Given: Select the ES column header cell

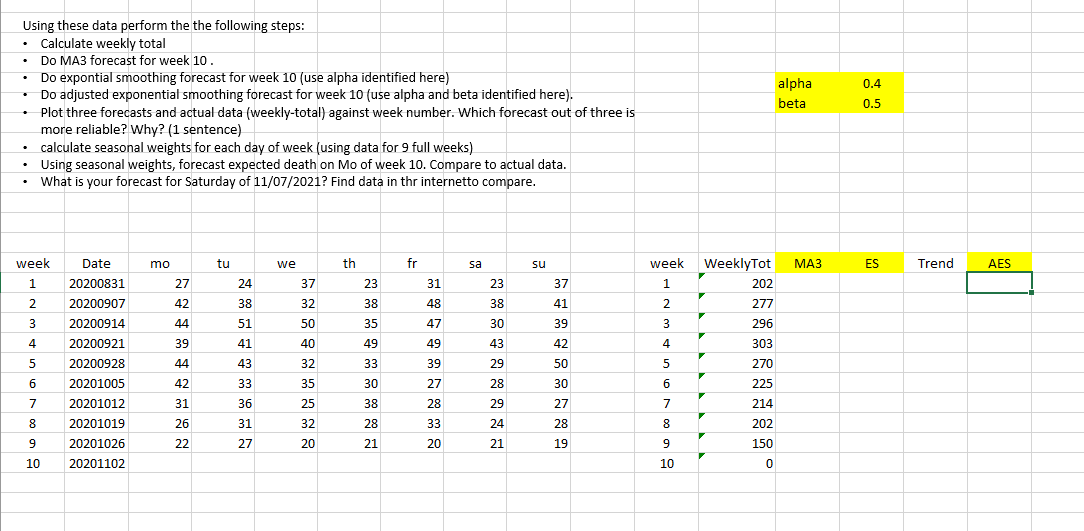Looking at the screenshot, I should point(872,263).
